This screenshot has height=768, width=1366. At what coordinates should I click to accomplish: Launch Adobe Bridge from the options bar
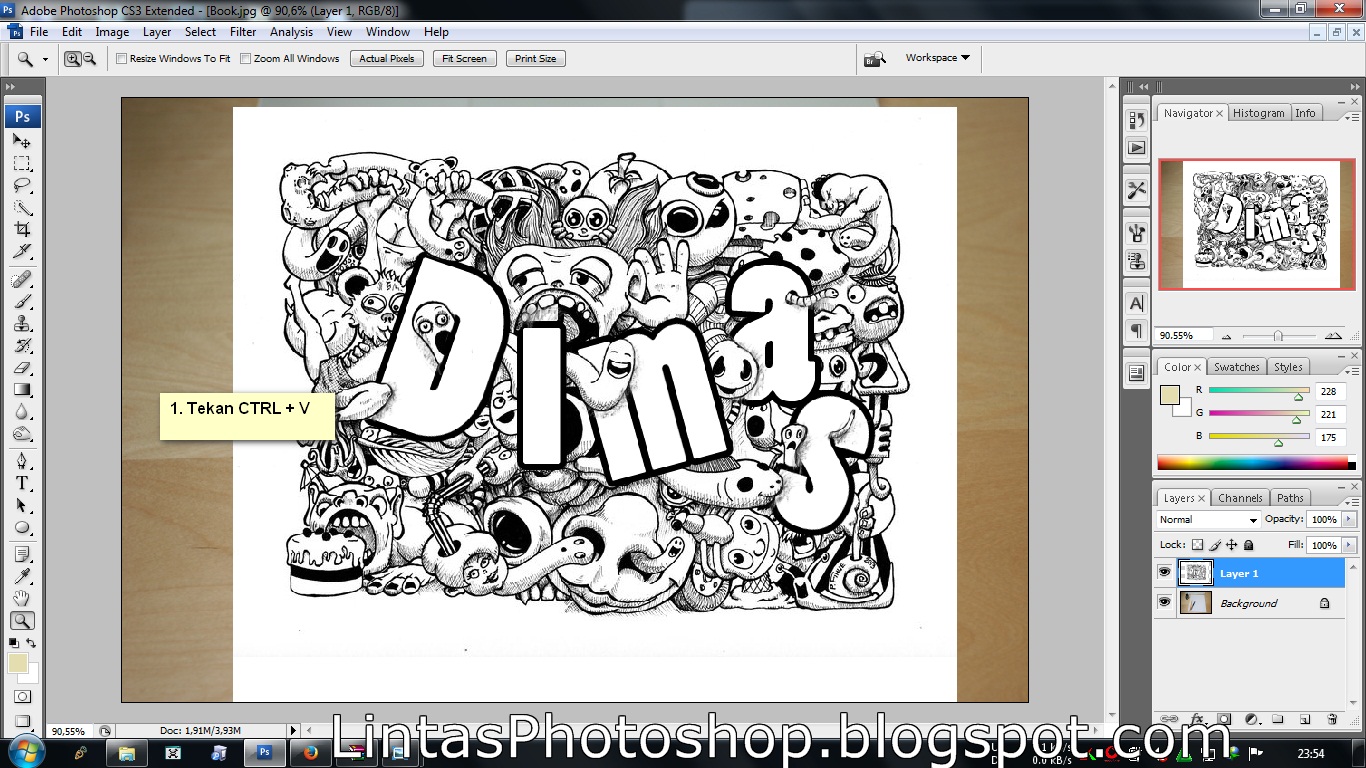875,59
